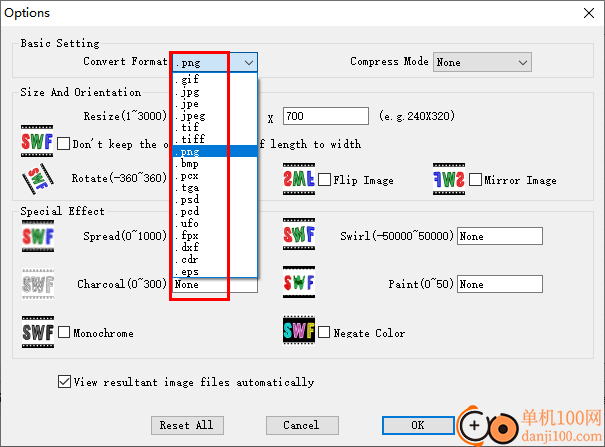Choose .cdr in the format list
Viewport: 605px width, 447px height.
point(215,259)
